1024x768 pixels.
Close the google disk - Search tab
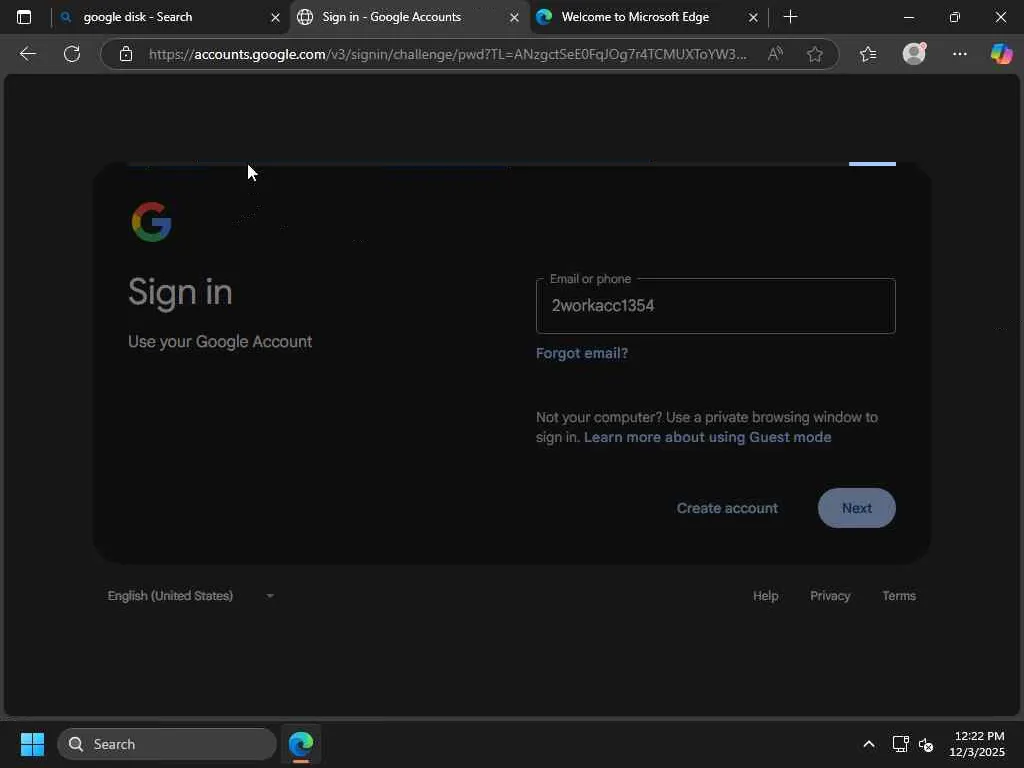pyautogui.click(x=276, y=18)
